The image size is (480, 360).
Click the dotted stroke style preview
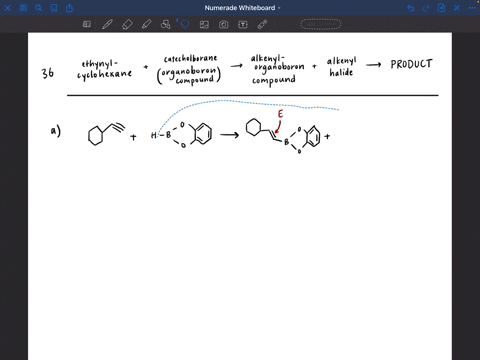coord(321,24)
